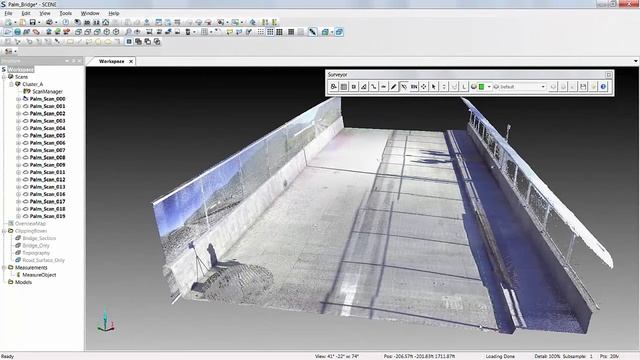
Task: Click the blue globe icon in the second toolbar
Action: [18, 32]
